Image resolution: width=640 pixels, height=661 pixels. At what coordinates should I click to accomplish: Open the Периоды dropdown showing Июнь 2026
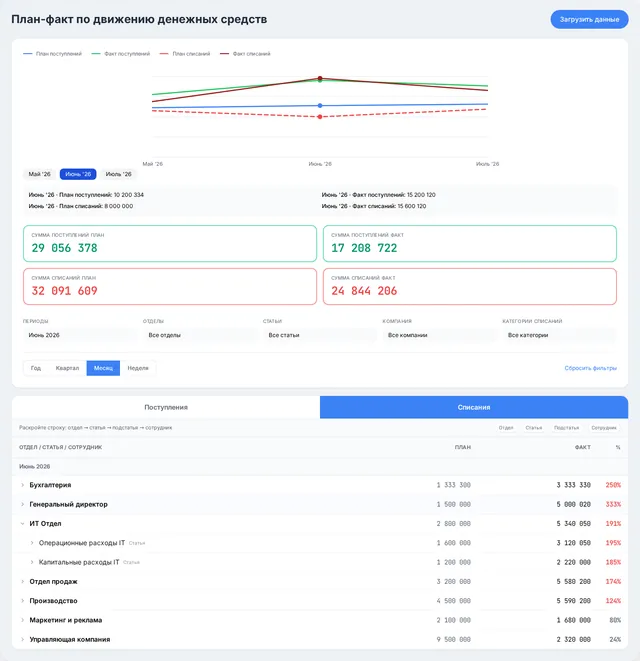(x=80, y=335)
